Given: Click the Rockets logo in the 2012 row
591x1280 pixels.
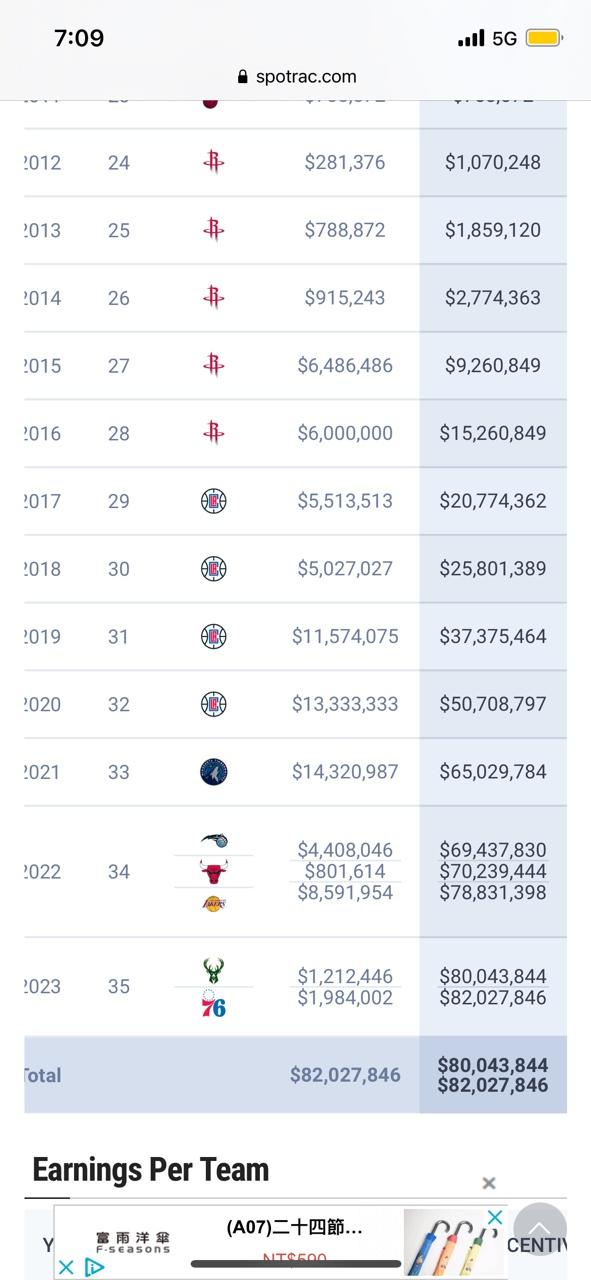Looking at the screenshot, I should 213,162.
